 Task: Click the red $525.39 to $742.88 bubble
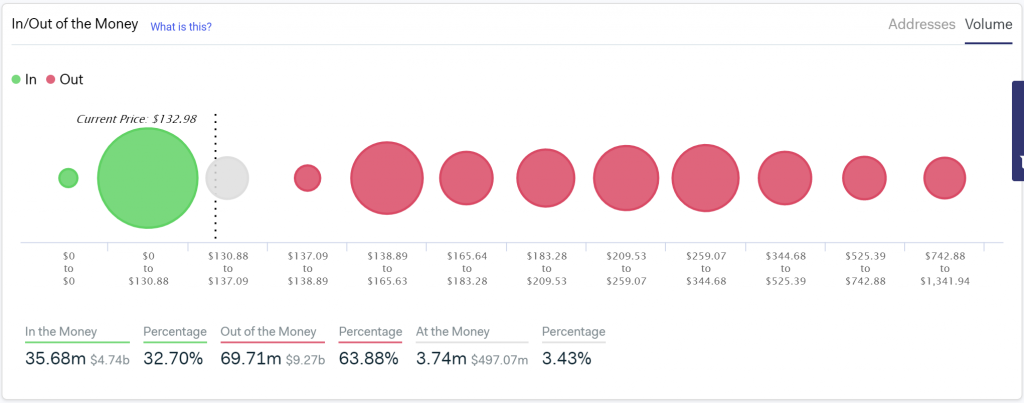(865, 178)
